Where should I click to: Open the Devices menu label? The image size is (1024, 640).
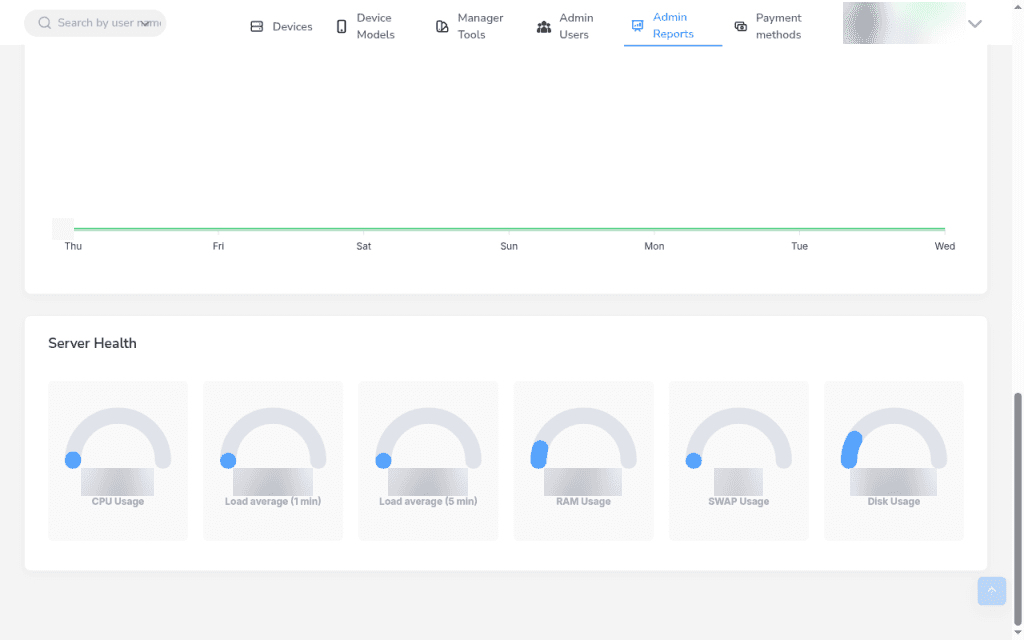(293, 27)
